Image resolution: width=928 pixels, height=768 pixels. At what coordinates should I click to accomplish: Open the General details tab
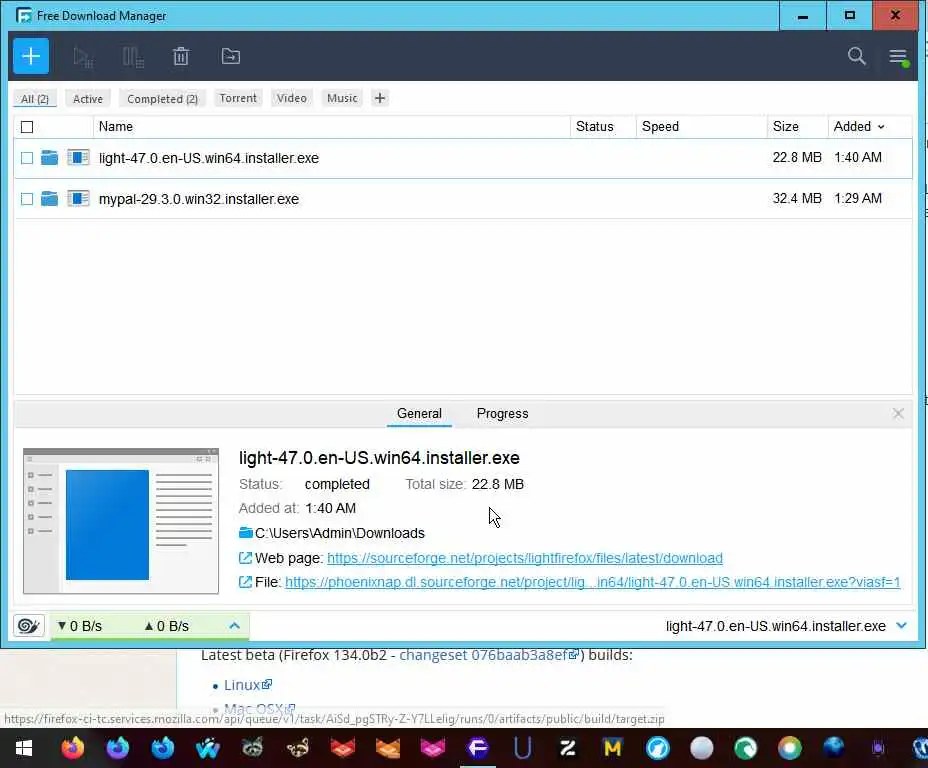(x=419, y=414)
